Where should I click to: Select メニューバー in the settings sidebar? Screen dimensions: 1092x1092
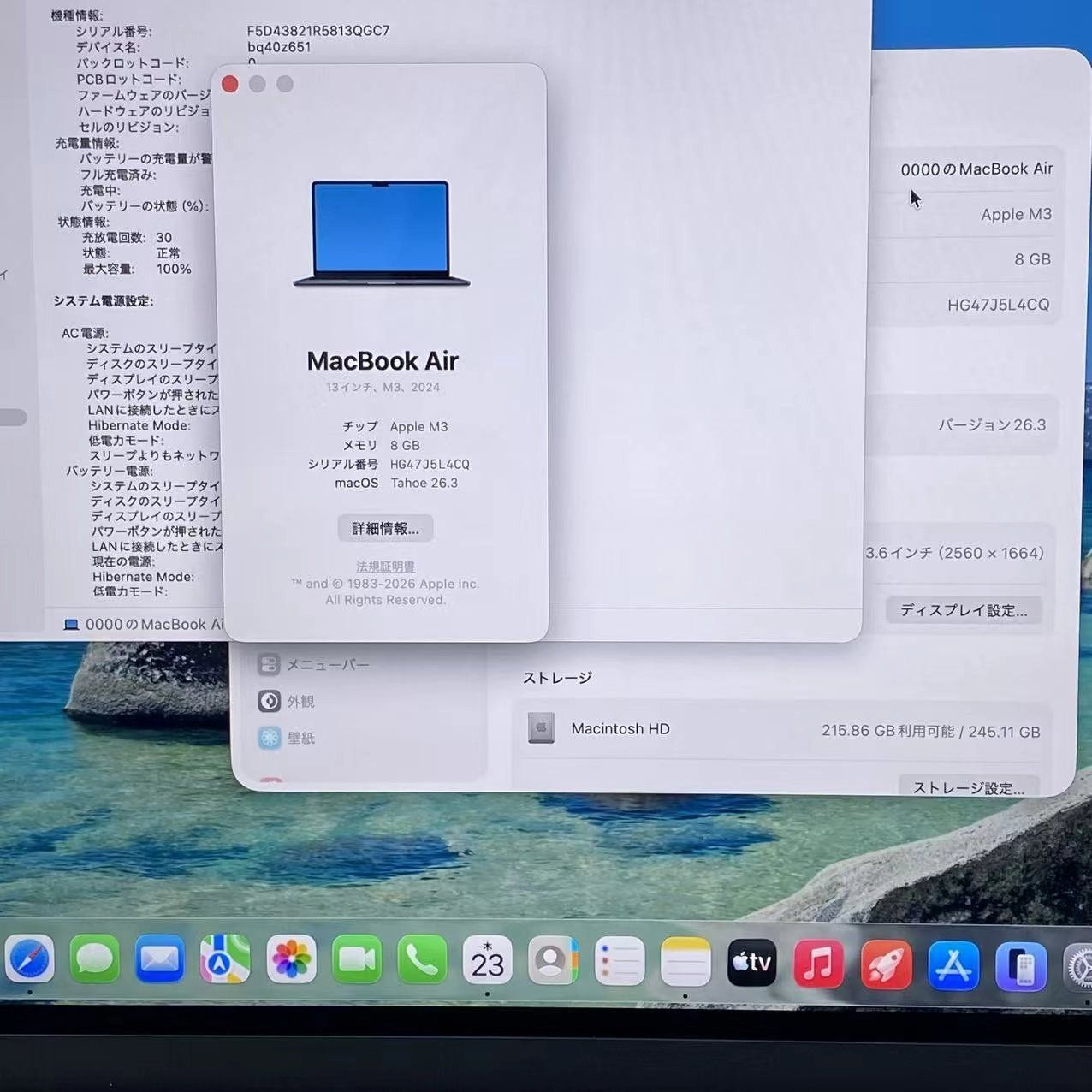coord(327,665)
